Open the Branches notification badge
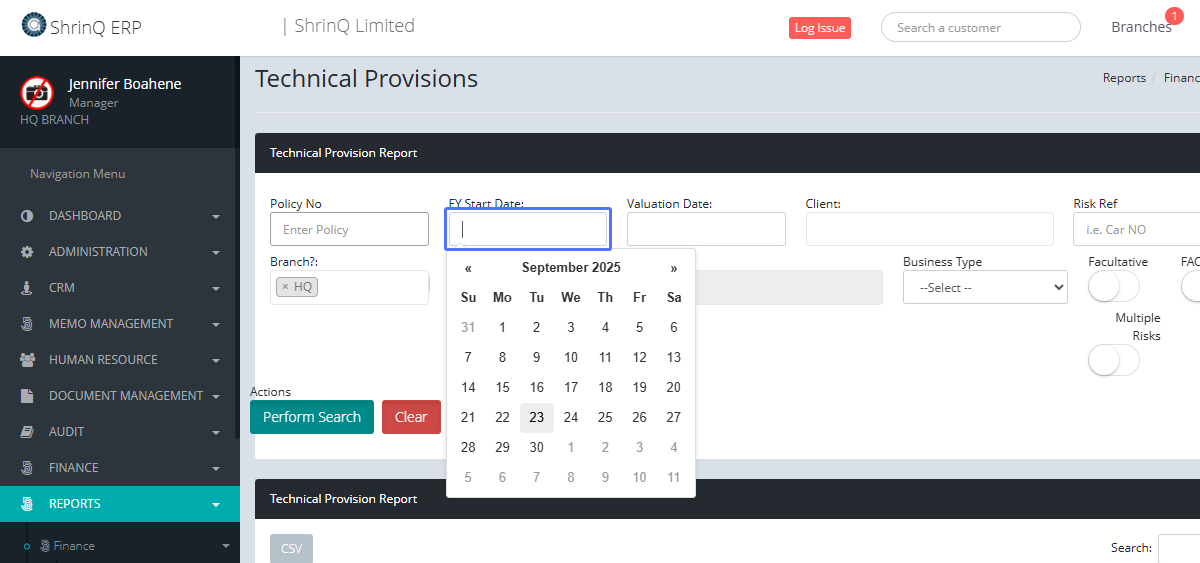Image resolution: width=1200 pixels, height=563 pixels. [1173, 16]
